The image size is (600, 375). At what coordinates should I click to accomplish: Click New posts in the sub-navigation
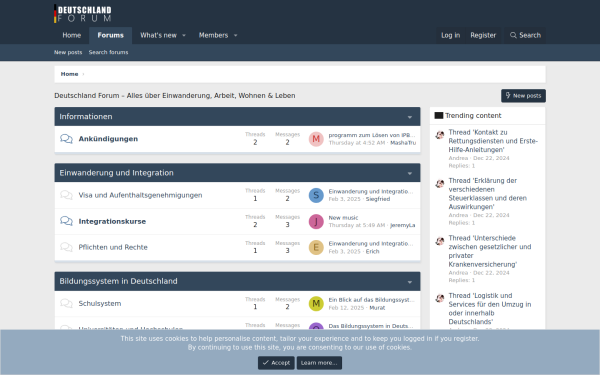tap(68, 52)
